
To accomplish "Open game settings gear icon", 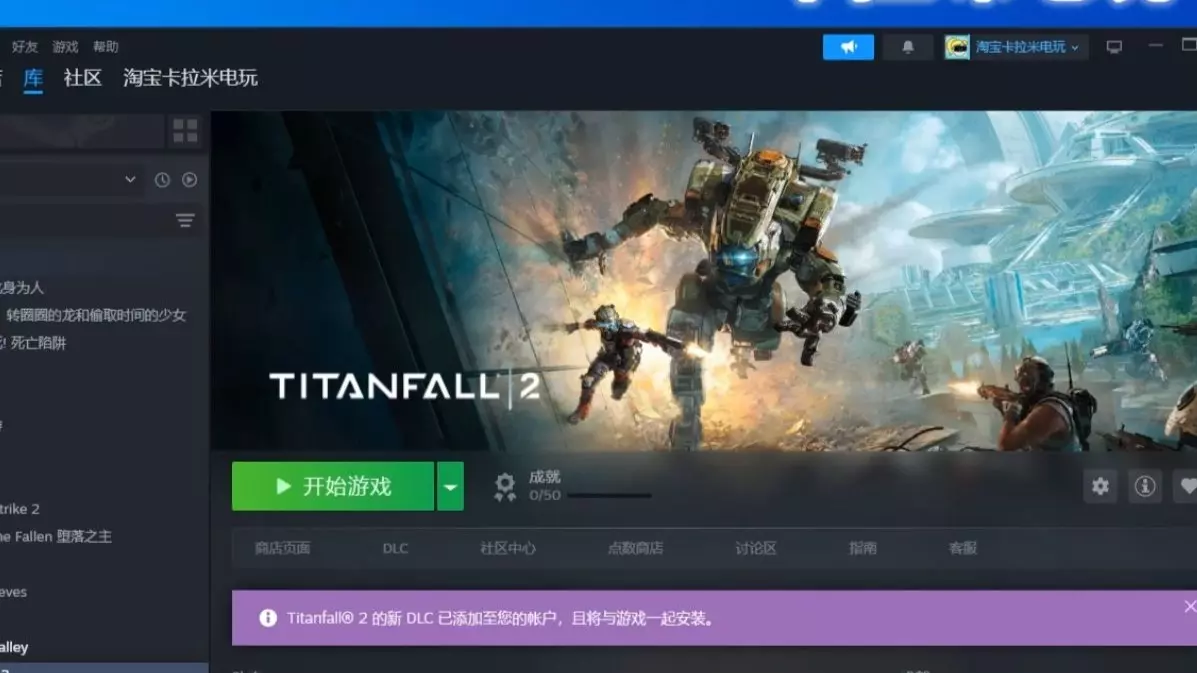I will (1100, 486).
